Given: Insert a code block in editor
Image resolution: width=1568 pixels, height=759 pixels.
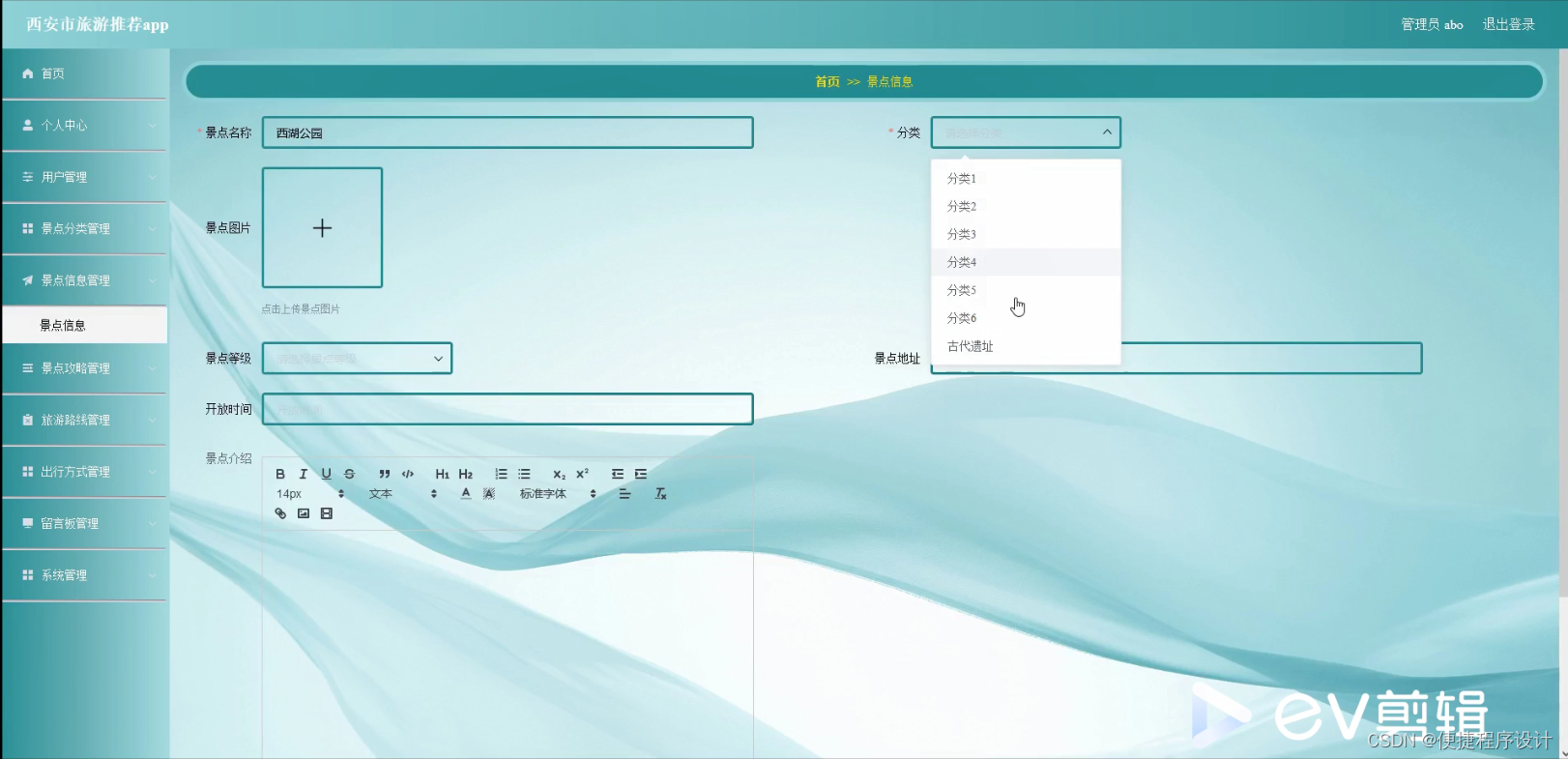Looking at the screenshot, I should point(408,474).
